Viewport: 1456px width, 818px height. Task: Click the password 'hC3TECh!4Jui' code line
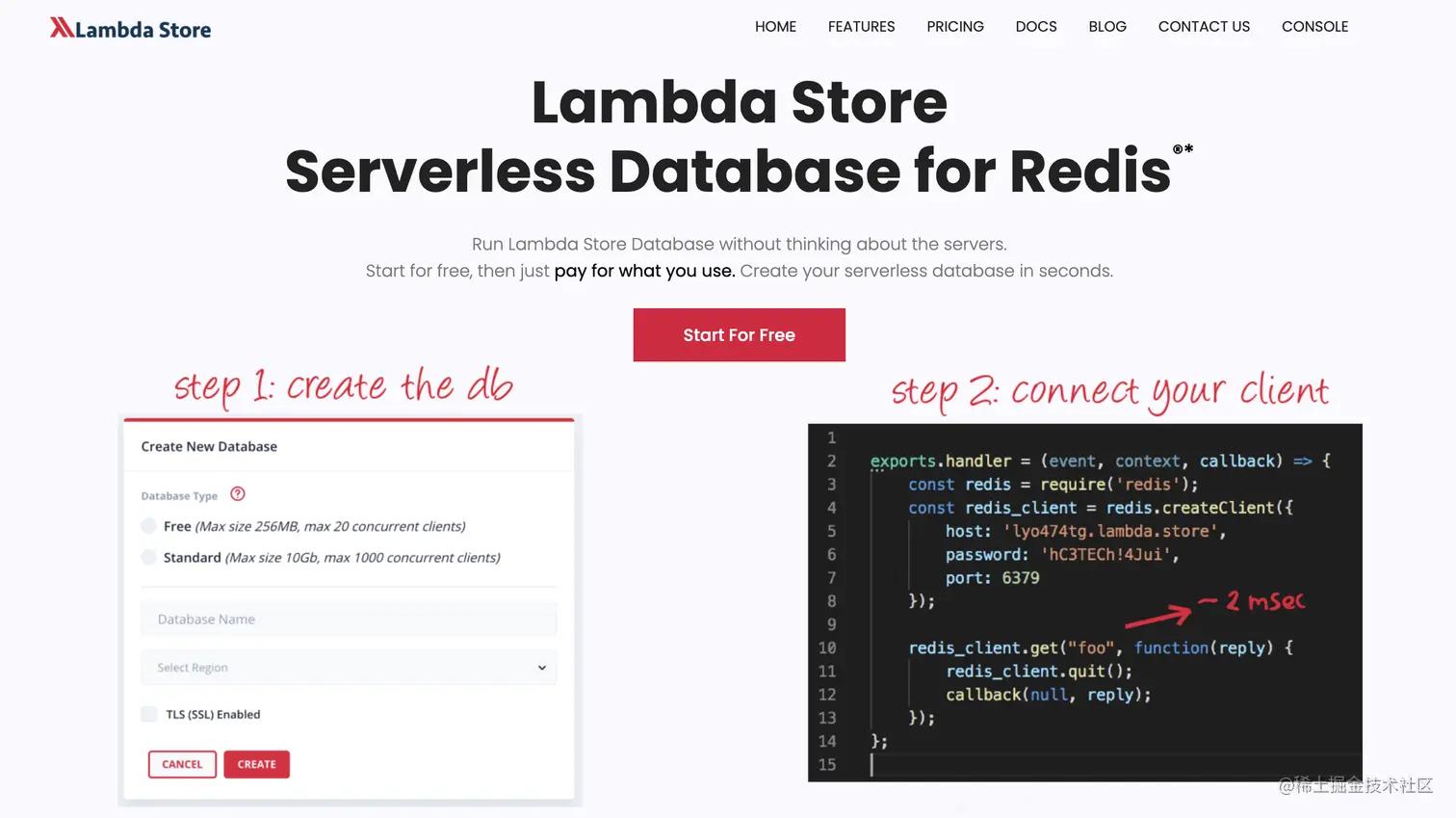(x=1062, y=554)
